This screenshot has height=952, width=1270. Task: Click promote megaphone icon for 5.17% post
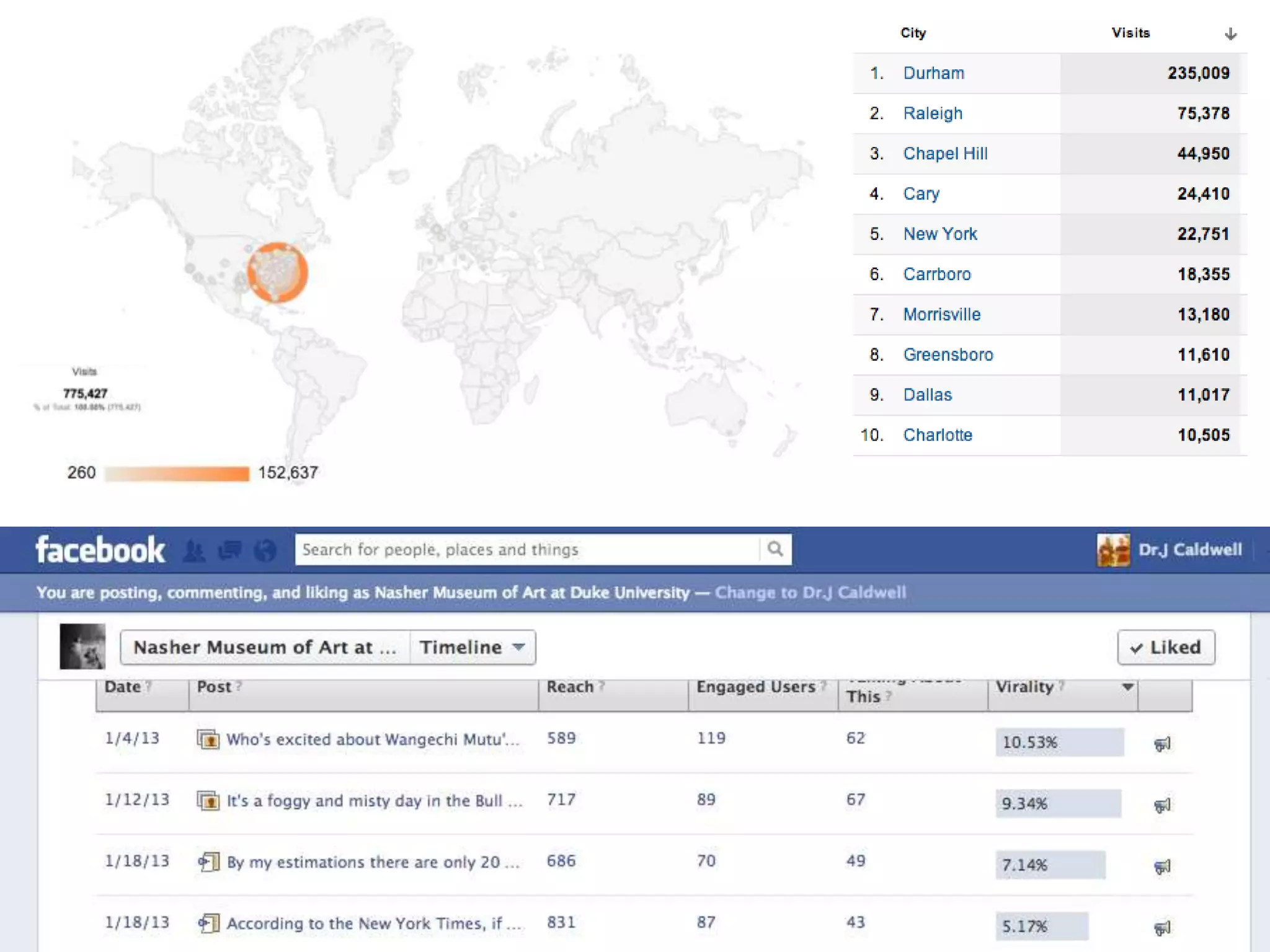(1162, 927)
